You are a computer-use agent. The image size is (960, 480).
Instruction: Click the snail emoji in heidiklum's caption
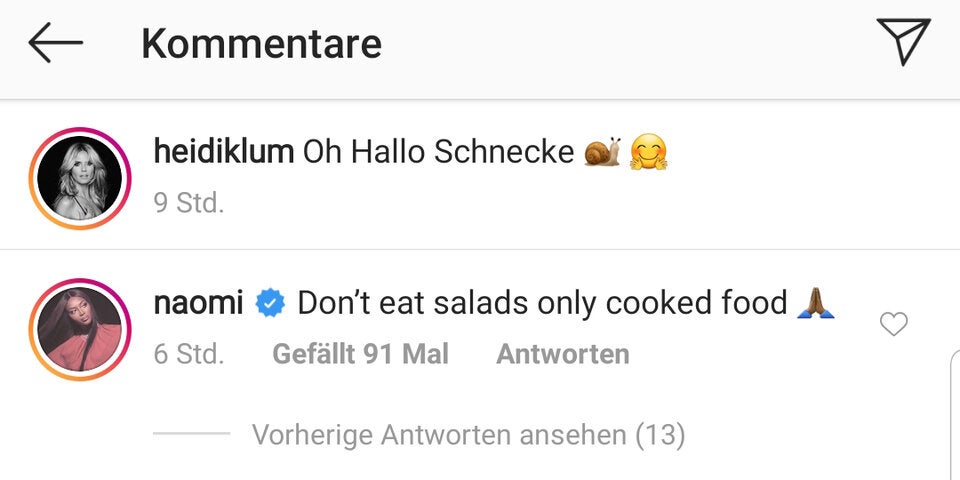click(x=602, y=152)
